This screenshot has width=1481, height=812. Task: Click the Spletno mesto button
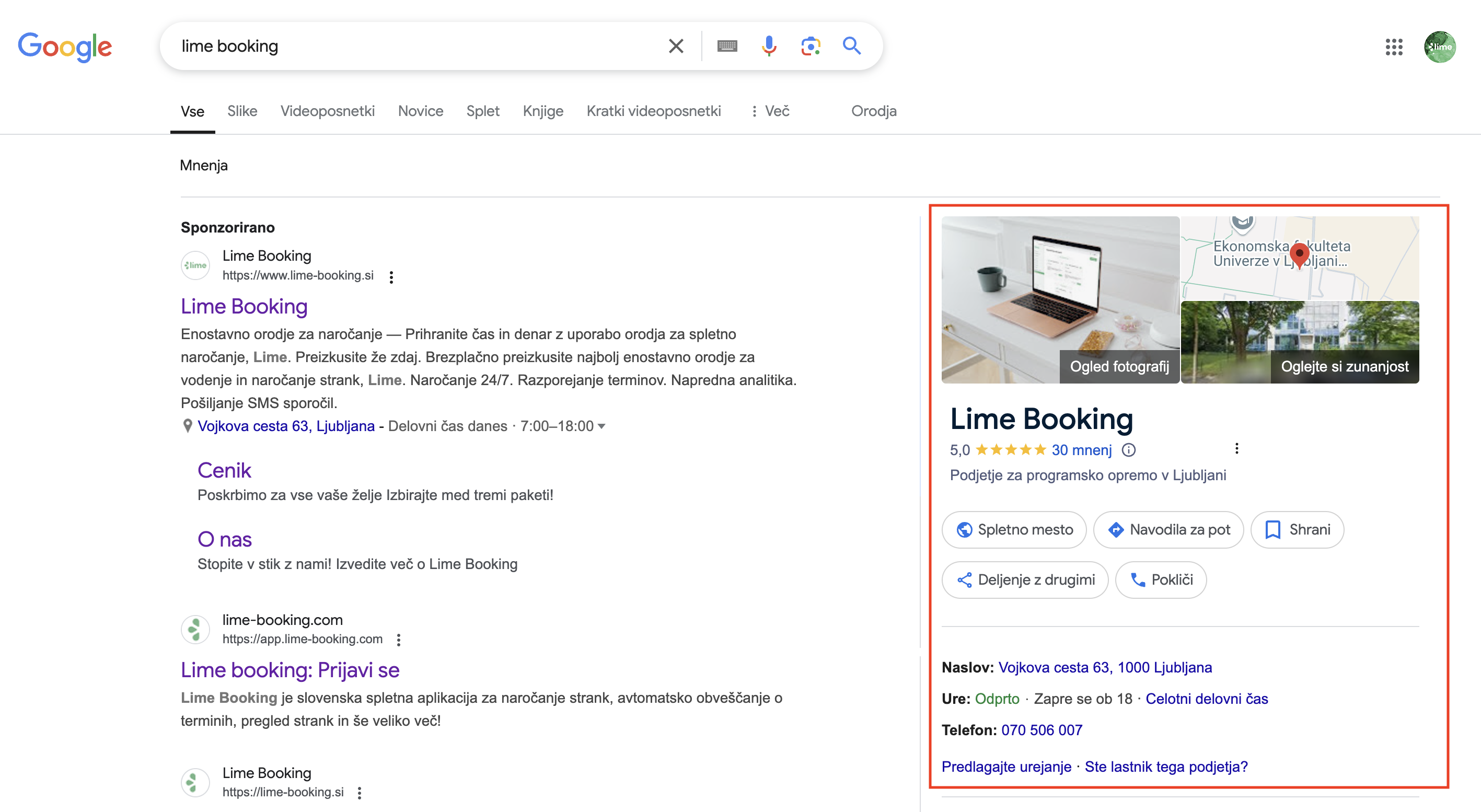tap(1014, 530)
